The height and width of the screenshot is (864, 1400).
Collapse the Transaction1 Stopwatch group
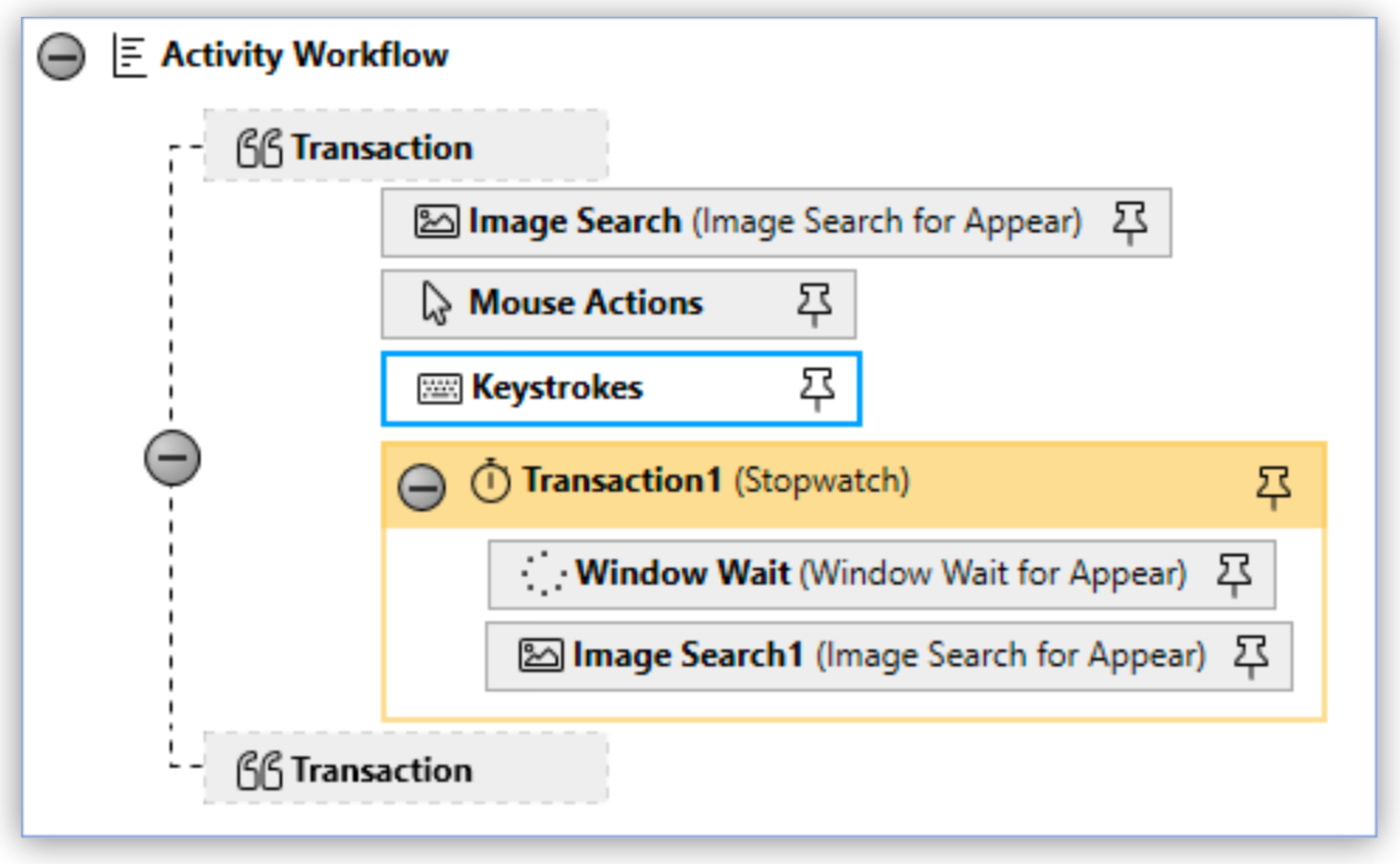(x=422, y=487)
